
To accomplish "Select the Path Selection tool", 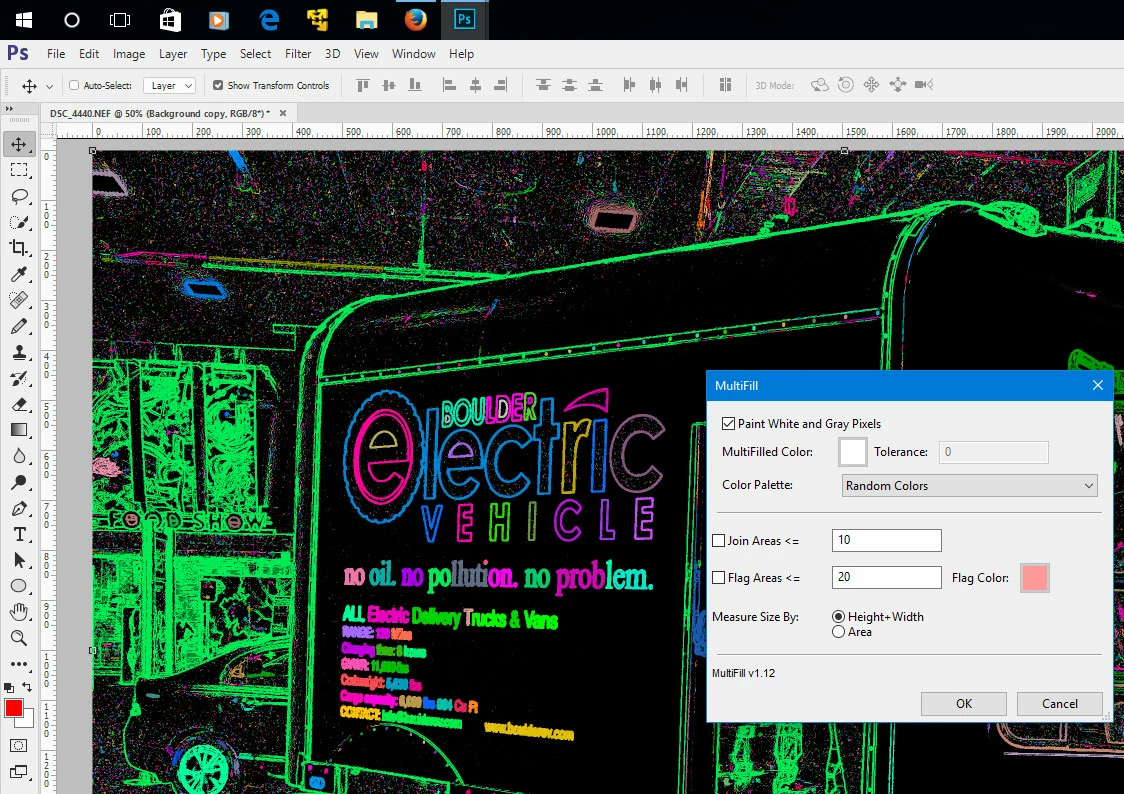I will coord(19,560).
